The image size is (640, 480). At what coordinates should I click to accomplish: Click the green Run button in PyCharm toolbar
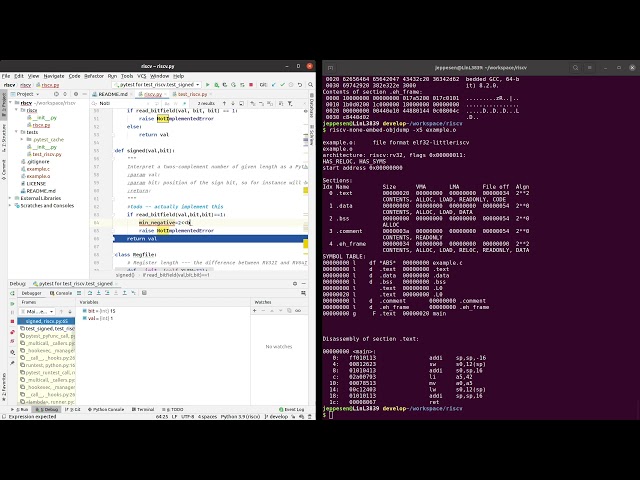click(207, 85)
